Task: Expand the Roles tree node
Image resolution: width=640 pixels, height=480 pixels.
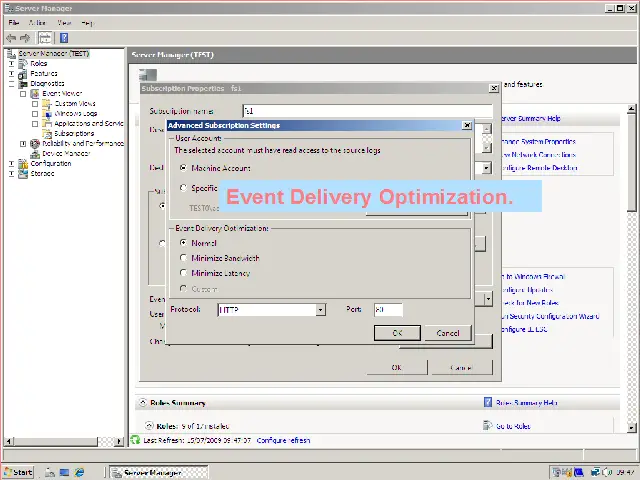Action: (12, 63)
